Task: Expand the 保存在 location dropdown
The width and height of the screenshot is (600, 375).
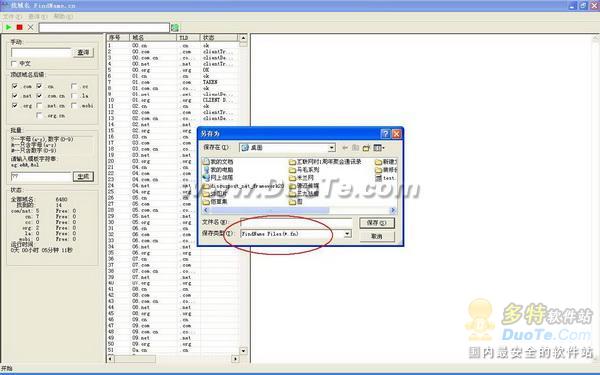Action: [x=332, y=148]
